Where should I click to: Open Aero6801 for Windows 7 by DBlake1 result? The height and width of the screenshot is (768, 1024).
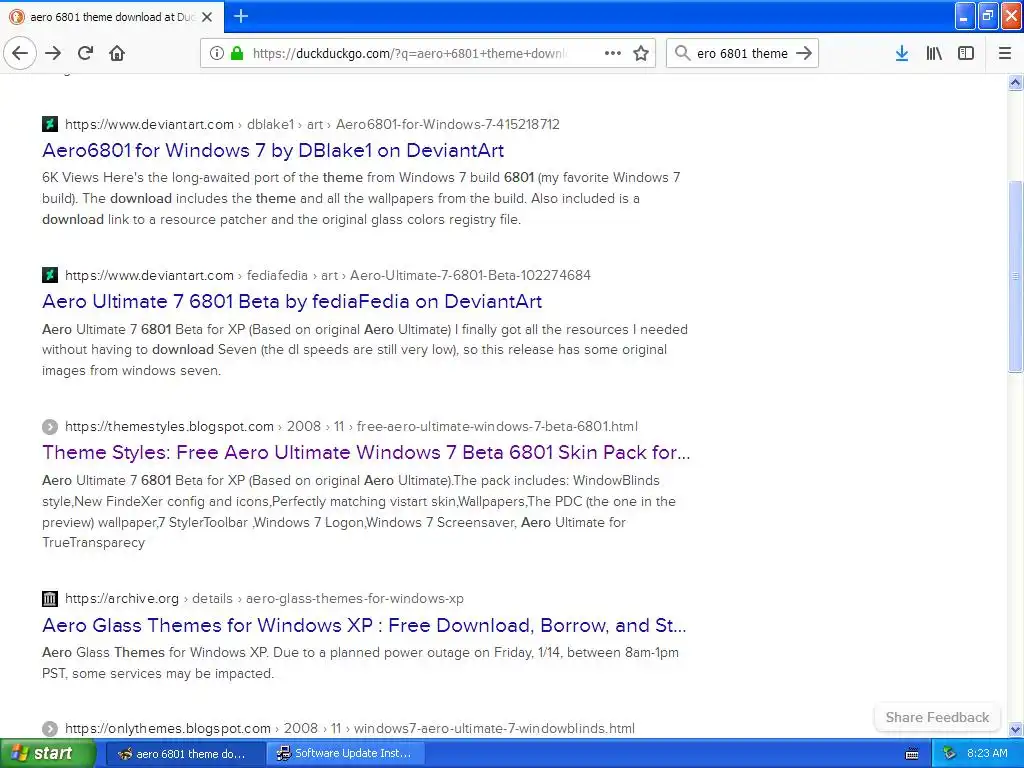pyautogui.click(x=273, y=151)
